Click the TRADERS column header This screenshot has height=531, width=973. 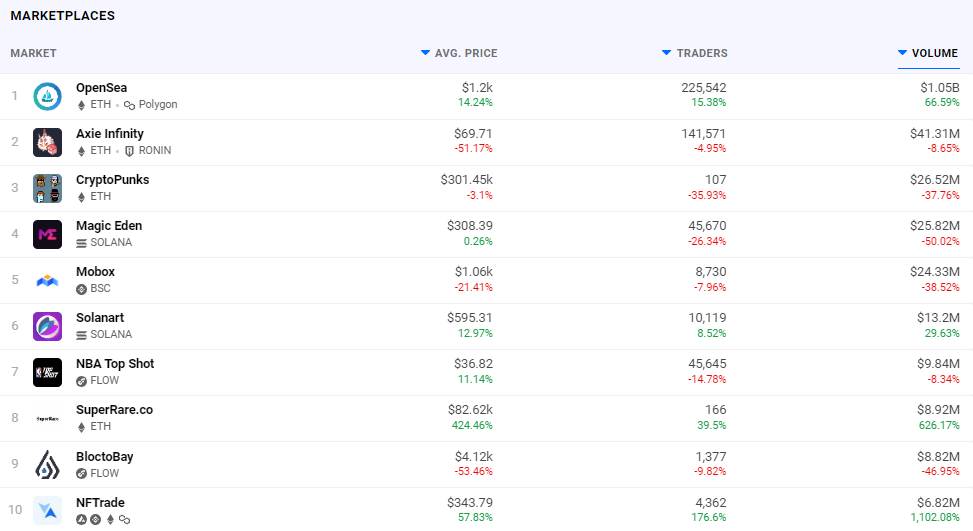pyautogui.click(x=702, y=53)
